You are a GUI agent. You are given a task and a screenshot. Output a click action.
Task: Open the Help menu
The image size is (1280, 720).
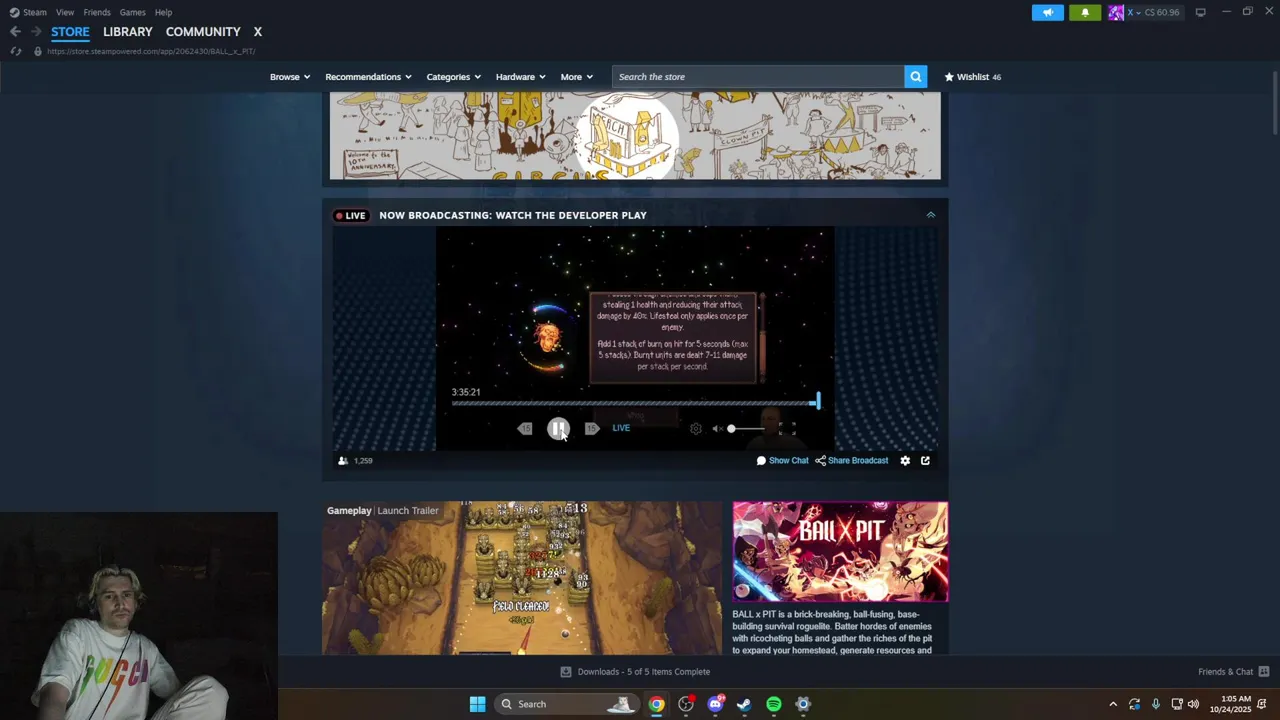163,12
